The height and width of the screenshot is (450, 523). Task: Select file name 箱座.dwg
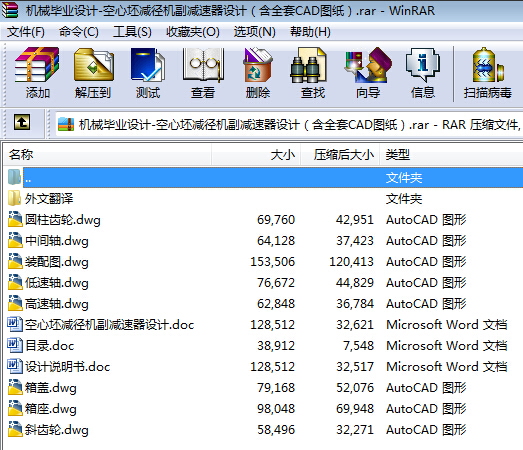coord(51,409)
